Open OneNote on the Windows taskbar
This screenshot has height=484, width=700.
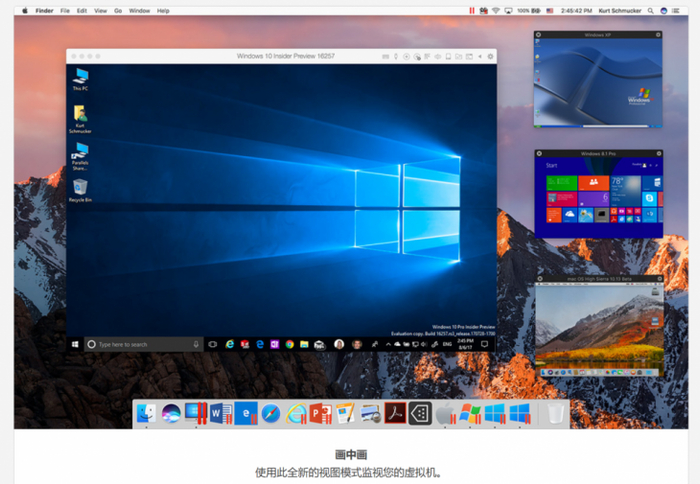point(275,344)
